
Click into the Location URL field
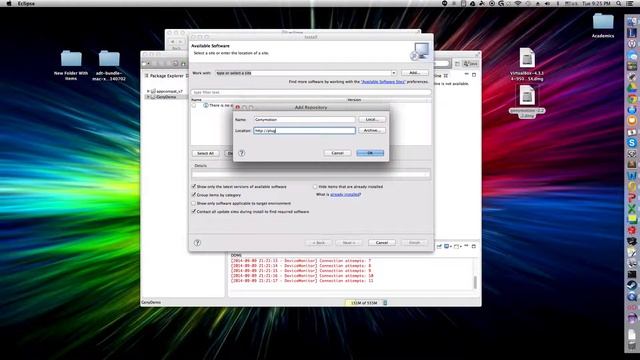(304, 131)
